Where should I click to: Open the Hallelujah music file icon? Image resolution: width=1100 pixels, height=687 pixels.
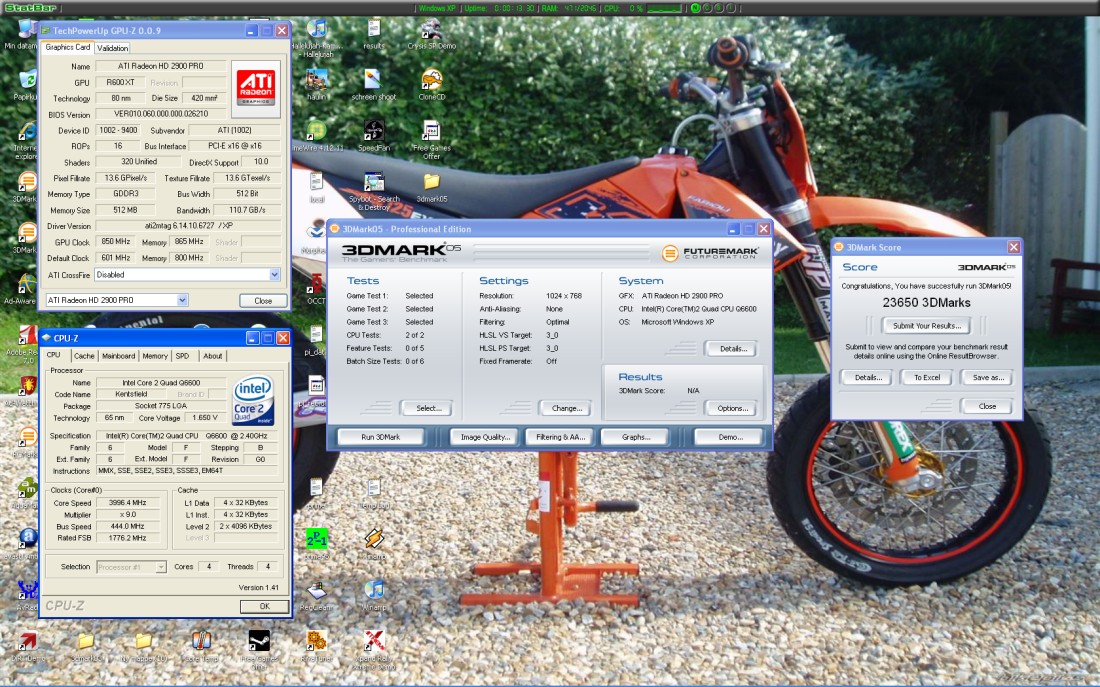pyautogui.click(x=317, y=38)
